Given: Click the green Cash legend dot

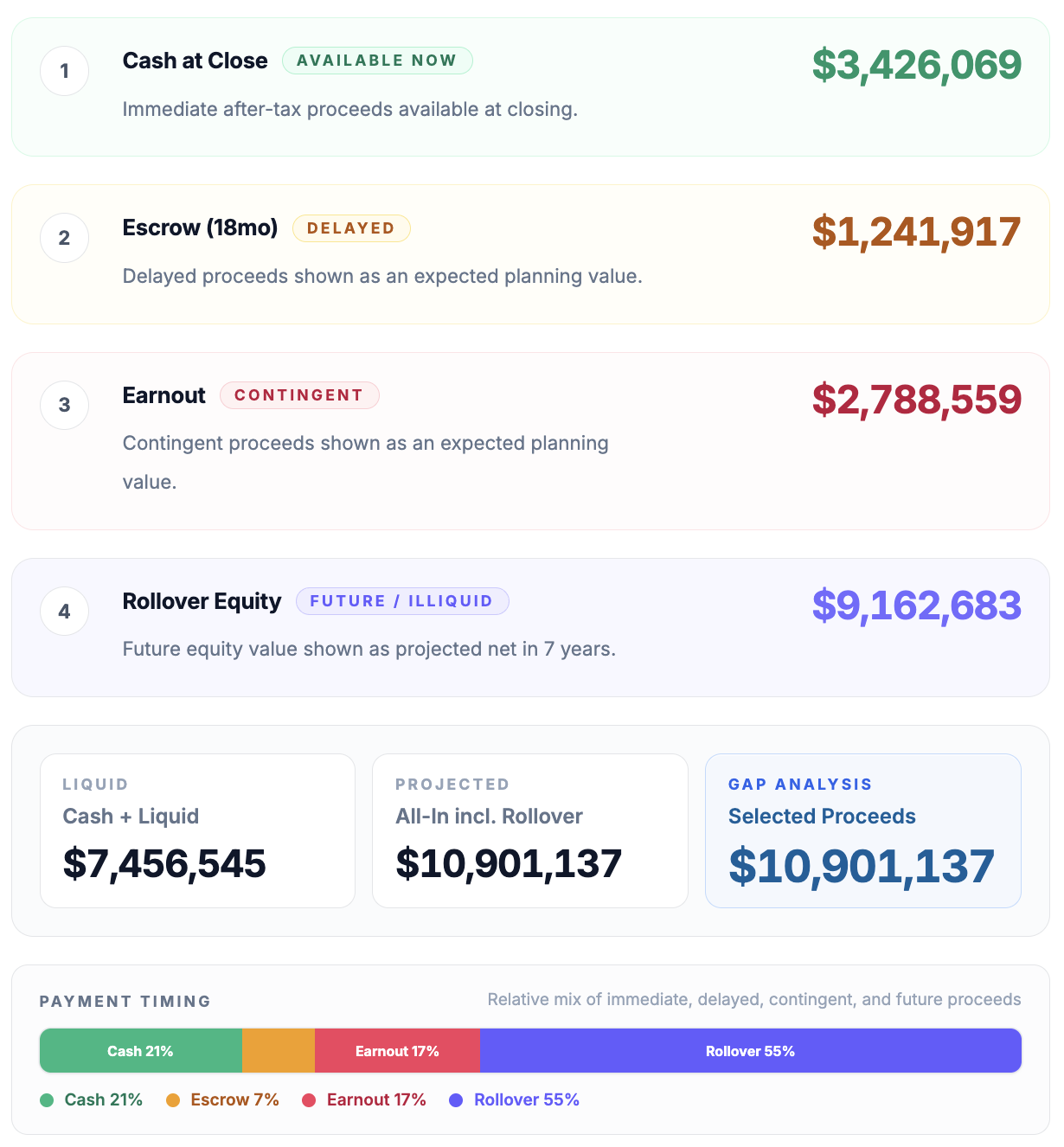Looking at the screenshot, I should pos(47,1100).
